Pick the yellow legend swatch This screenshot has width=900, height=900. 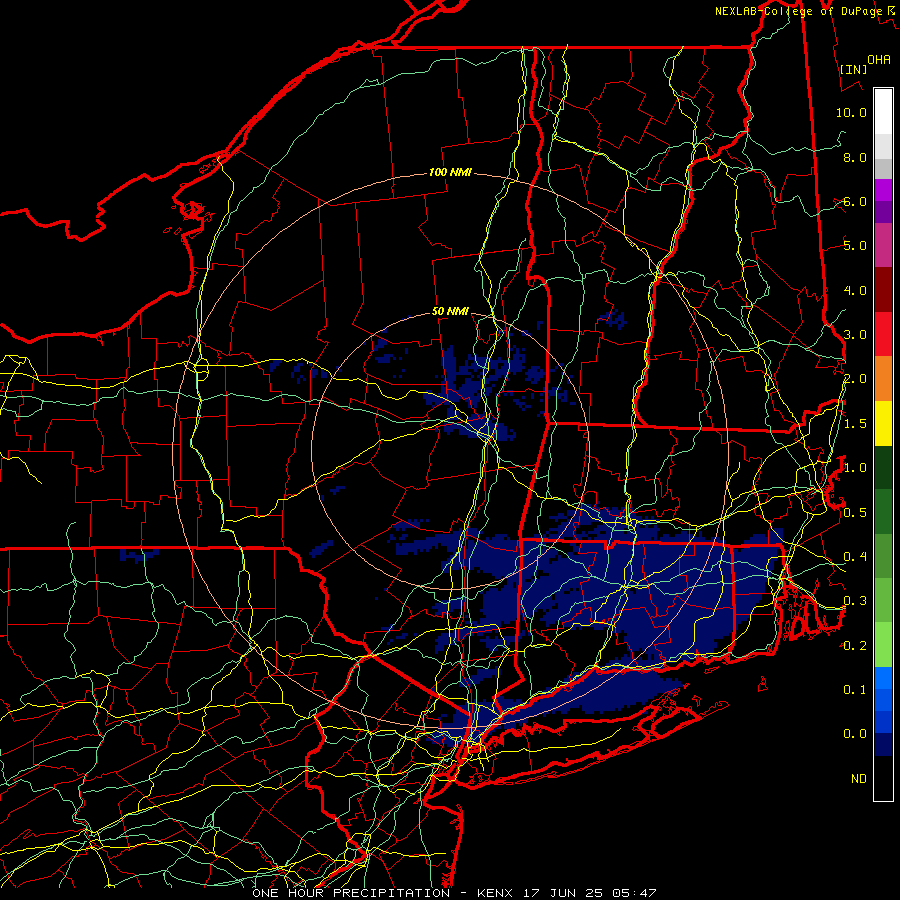click(x=883, y=423)
